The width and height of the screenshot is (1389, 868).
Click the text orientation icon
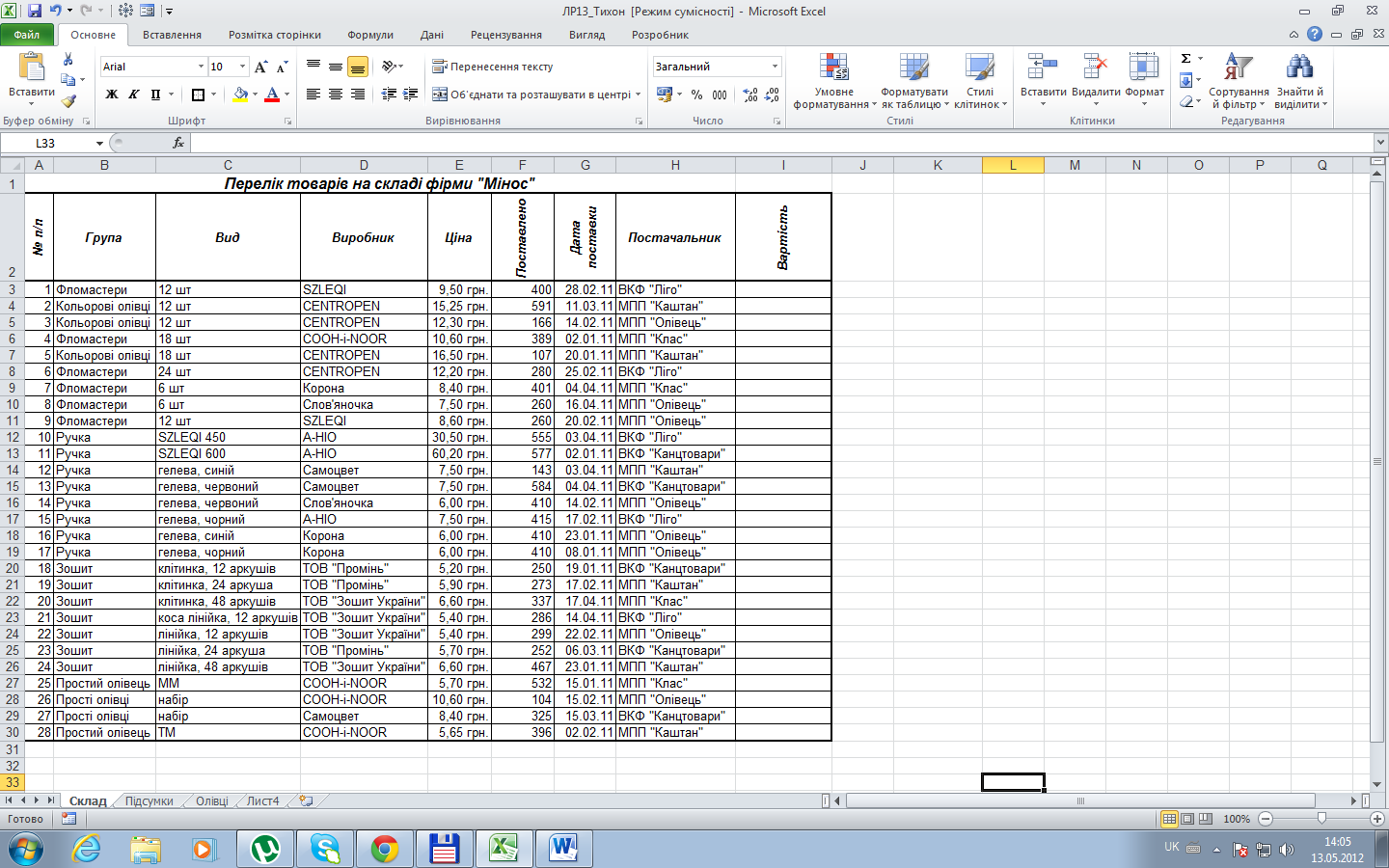point(389,67)
